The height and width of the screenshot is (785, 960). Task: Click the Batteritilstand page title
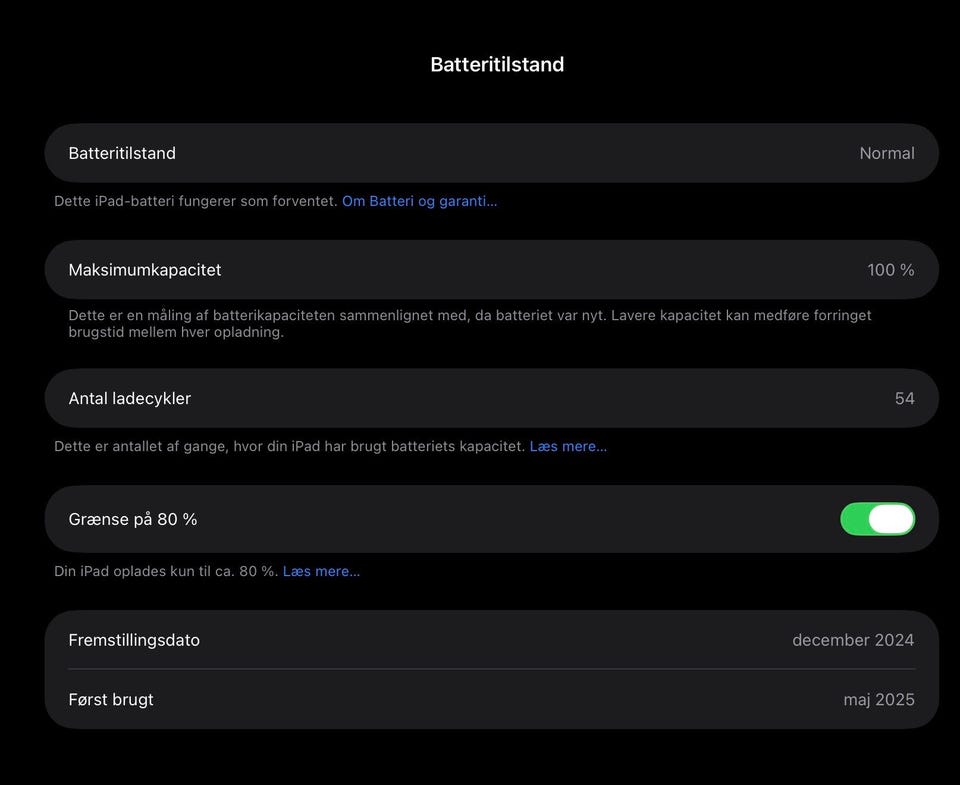[497, 65]
